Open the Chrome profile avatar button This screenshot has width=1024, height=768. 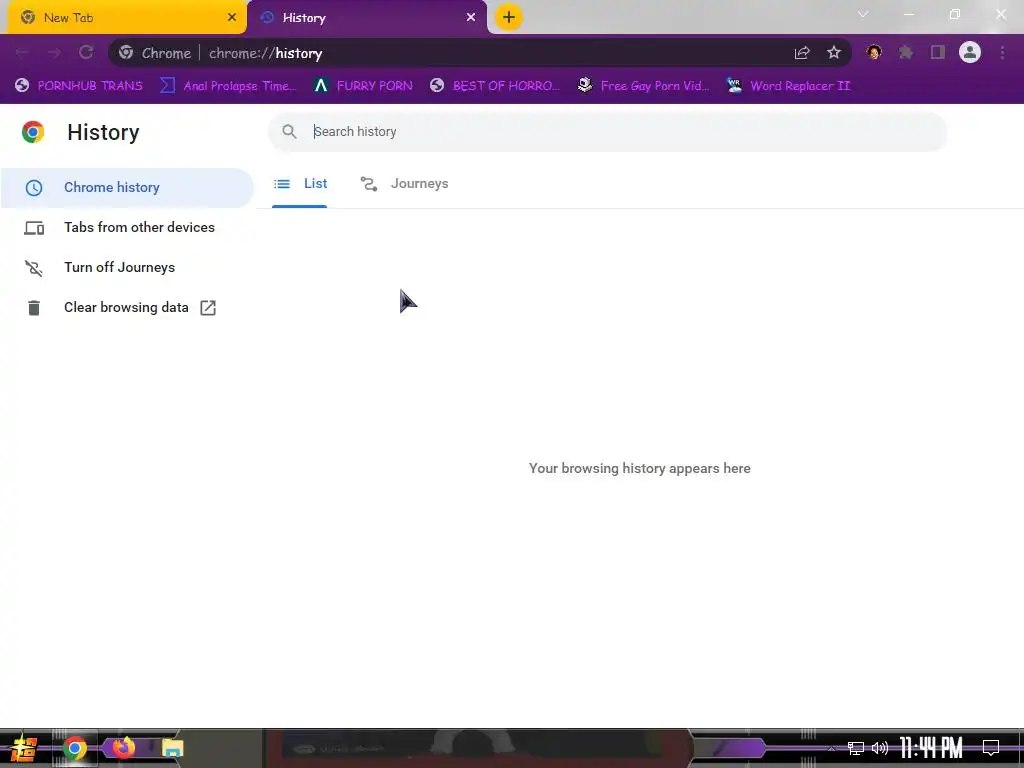tap(970, 52)
